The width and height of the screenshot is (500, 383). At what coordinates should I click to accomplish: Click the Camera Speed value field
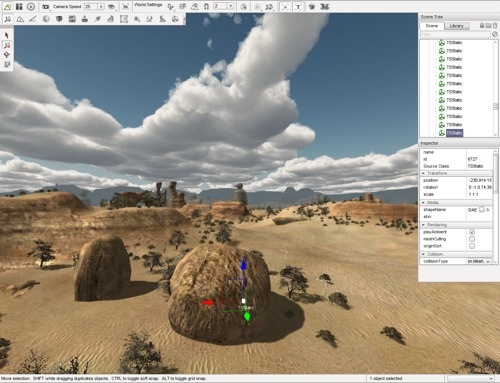[90, 6]
